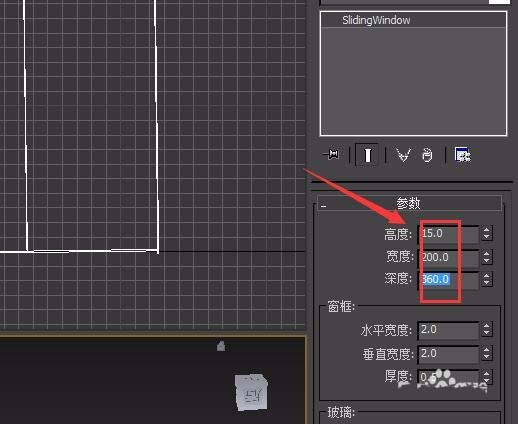The height and width of the screenshot is (424, 518).
Task: Click the 厚度 value field
Action: pos(448,377)
